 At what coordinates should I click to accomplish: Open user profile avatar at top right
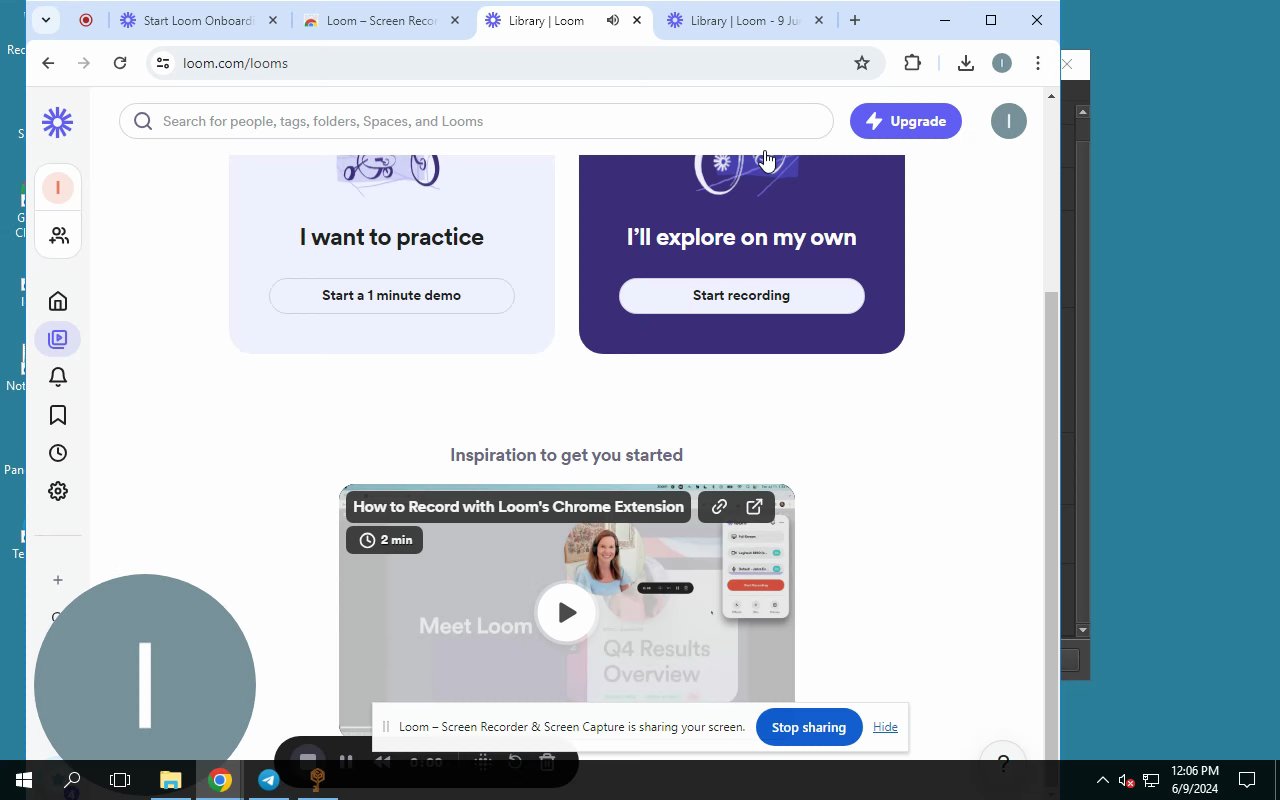[1008, 121]
